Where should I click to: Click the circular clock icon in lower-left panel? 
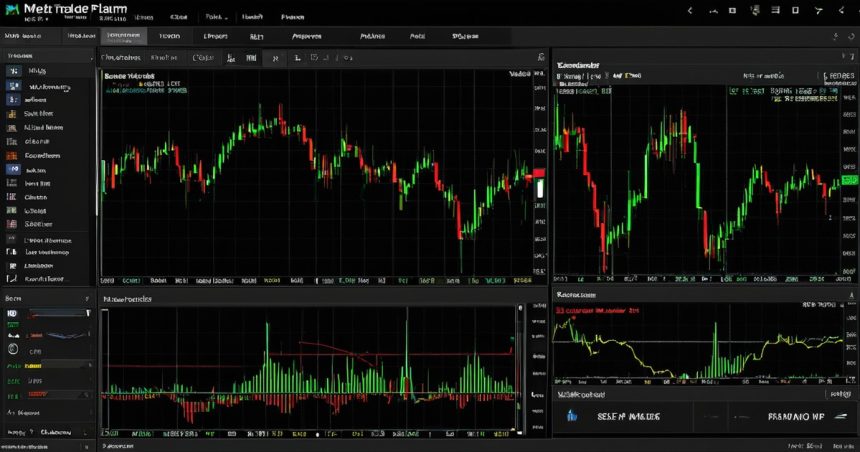[13, 349]
